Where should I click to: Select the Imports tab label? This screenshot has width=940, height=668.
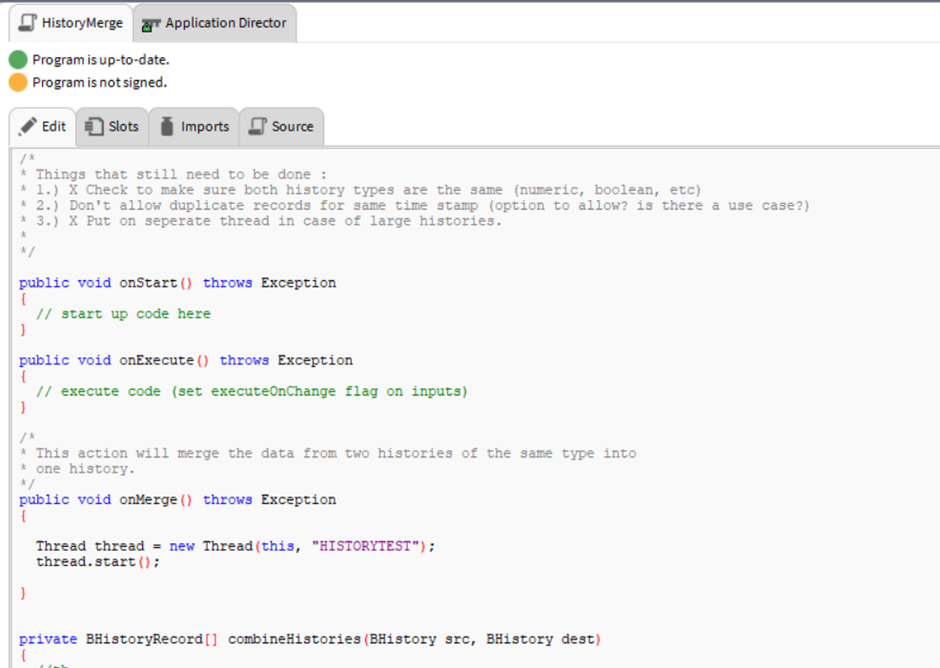point(205,126)
